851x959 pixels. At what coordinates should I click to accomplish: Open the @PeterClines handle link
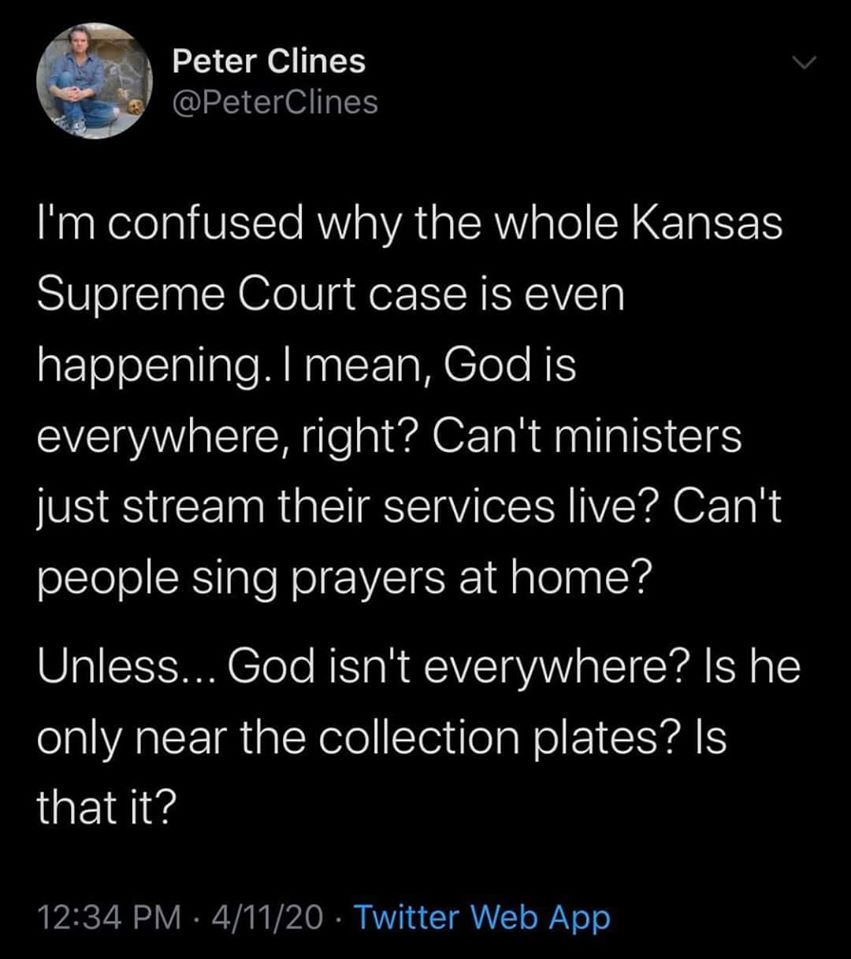coord(276,101)
